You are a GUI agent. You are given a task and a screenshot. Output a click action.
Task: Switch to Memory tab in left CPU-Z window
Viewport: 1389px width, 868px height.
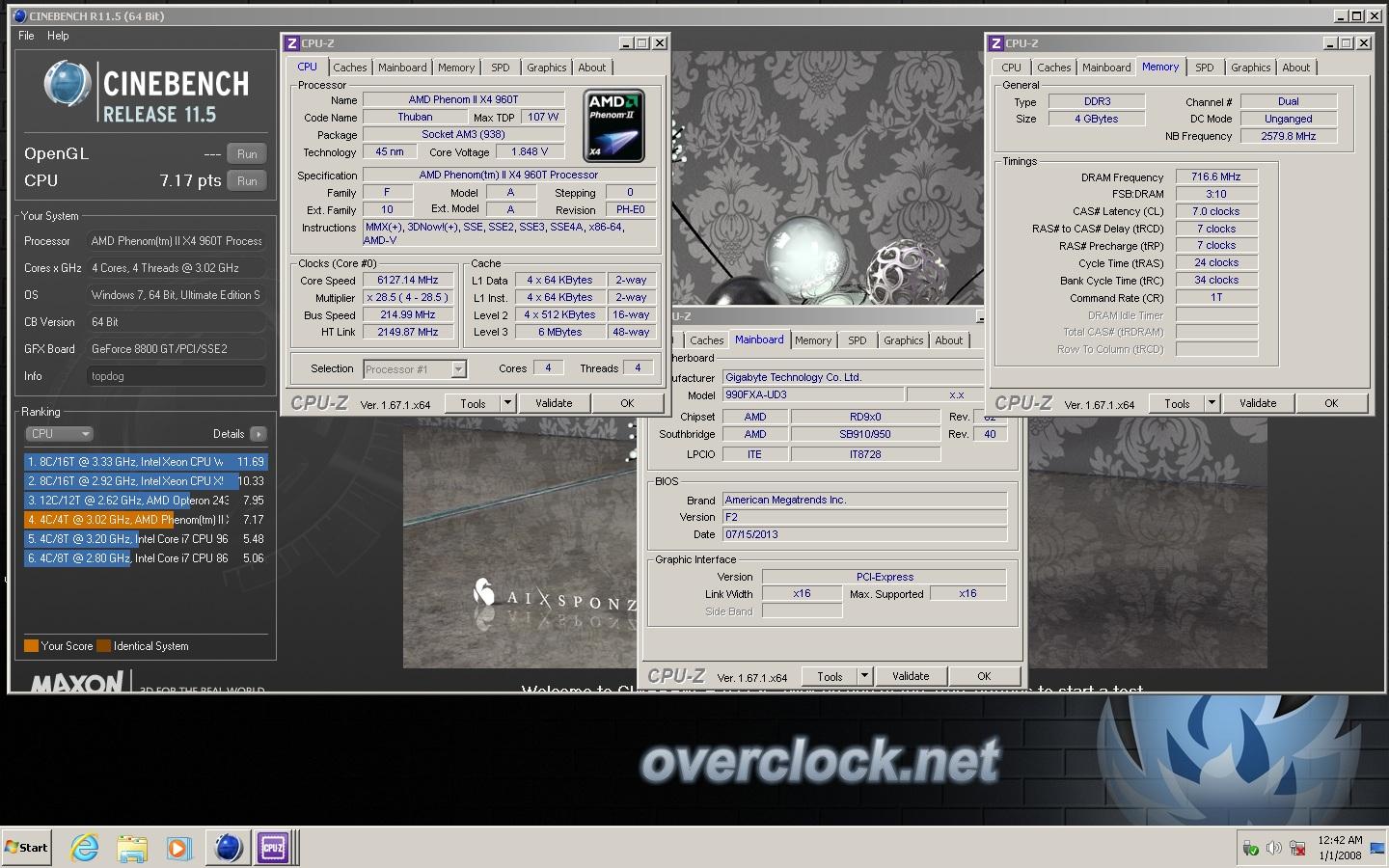(456, 68)
